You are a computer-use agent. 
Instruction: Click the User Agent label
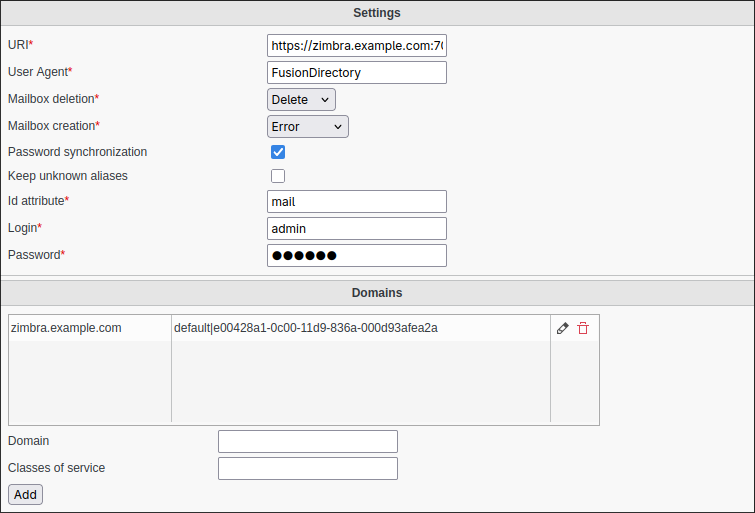coord(40,72)
